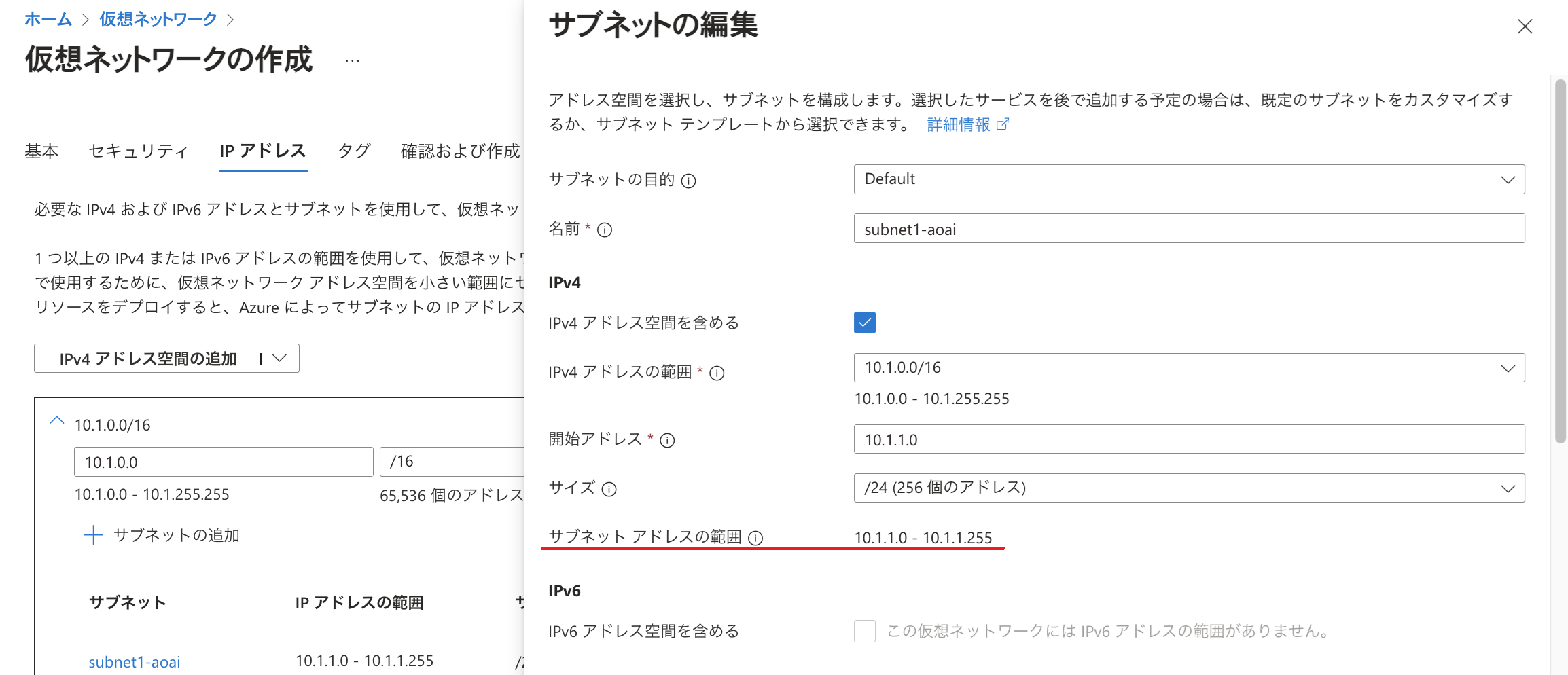
Task: Click the 開始アドレス input field
Action: coord(1188,439)
